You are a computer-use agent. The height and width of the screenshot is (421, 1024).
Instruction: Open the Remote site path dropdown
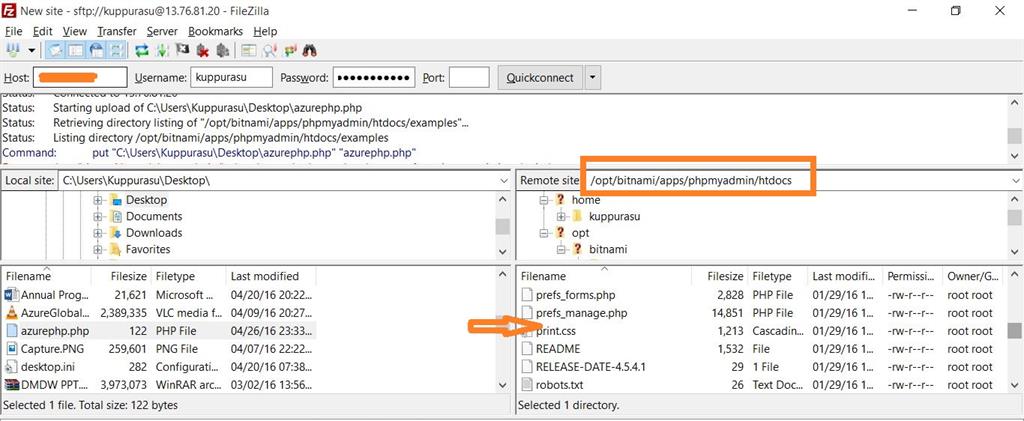point(1016,180)
